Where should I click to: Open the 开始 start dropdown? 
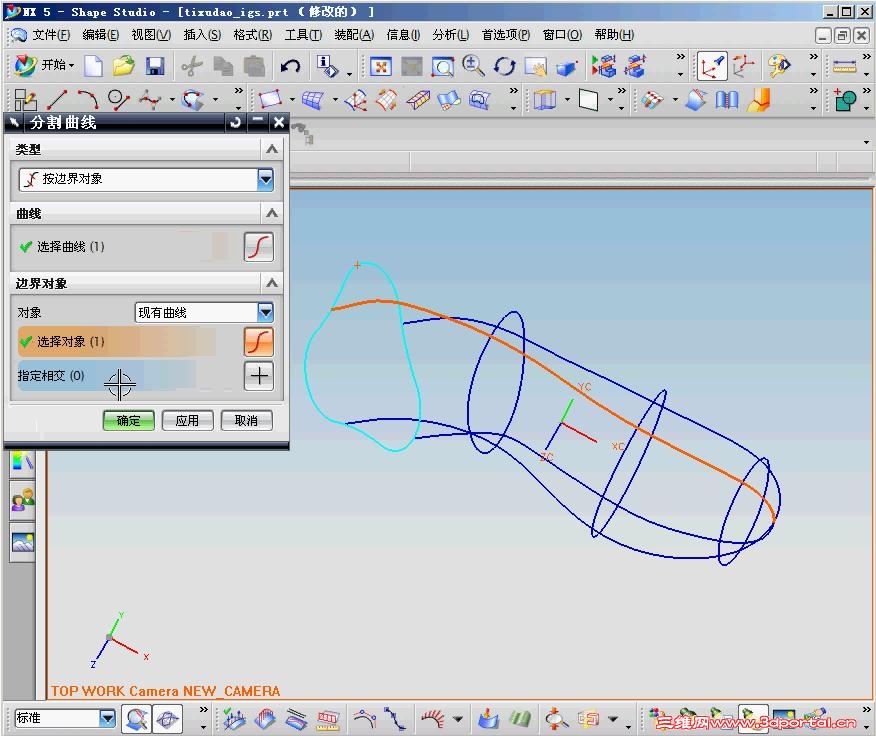click(x=45, y=65)
